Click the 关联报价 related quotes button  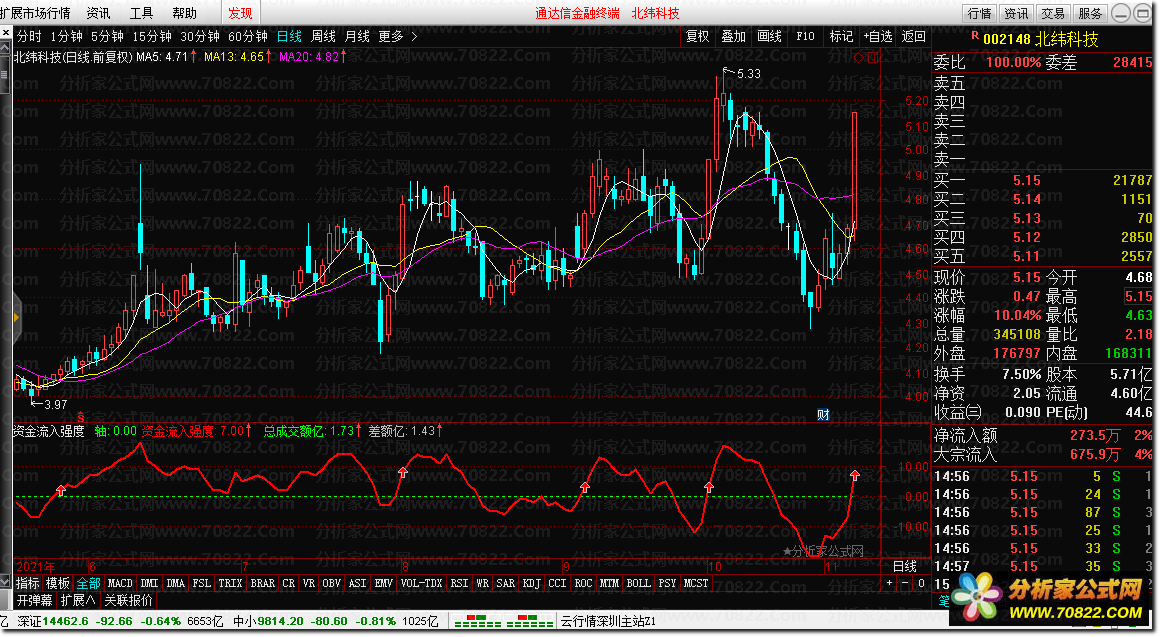(129, 600)
